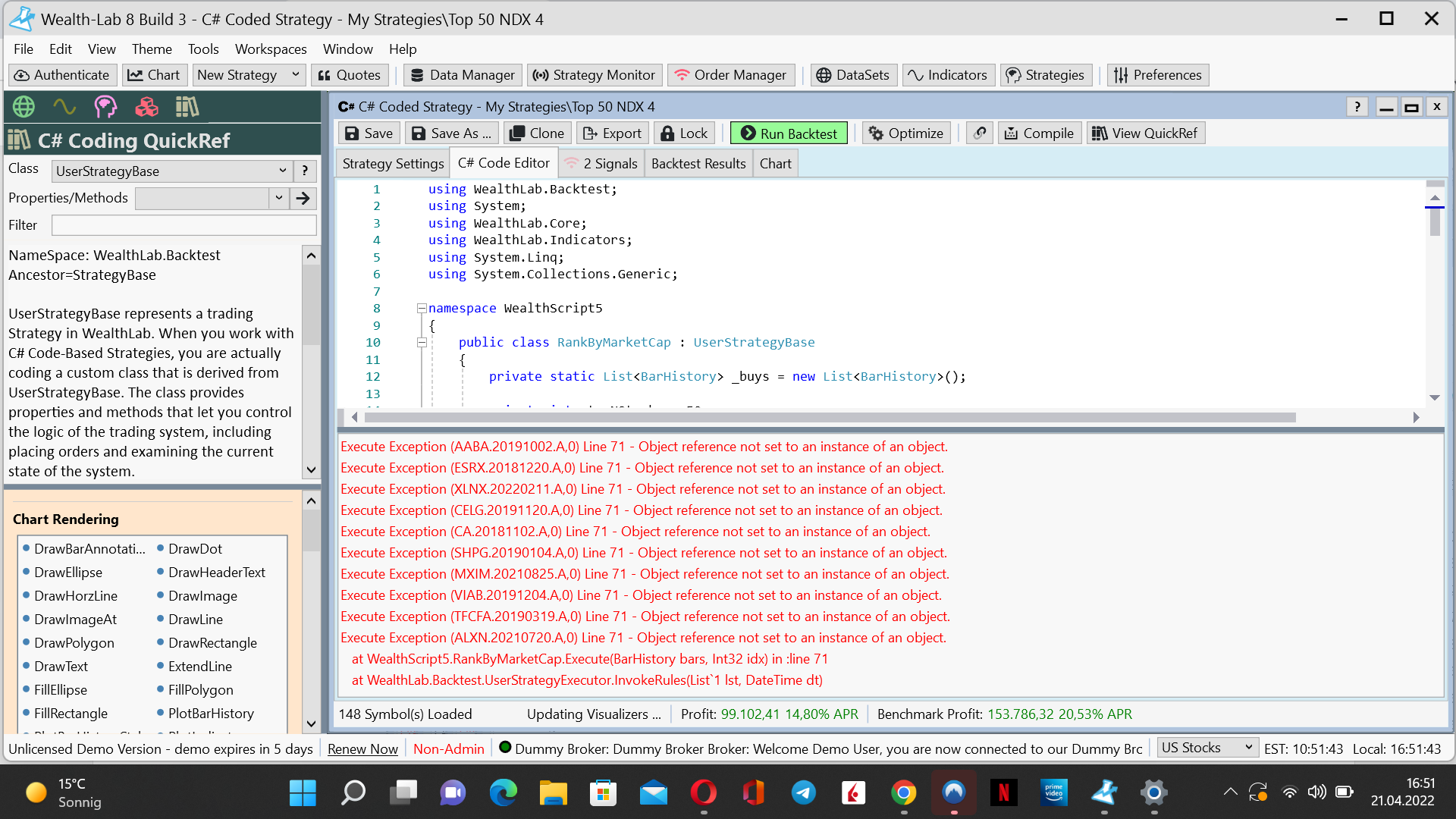The width and height of the screenshot is (1456, 819).
Task: Click Authenticate toolbar button
Action: pyautogui.click(x=63, y=75)
